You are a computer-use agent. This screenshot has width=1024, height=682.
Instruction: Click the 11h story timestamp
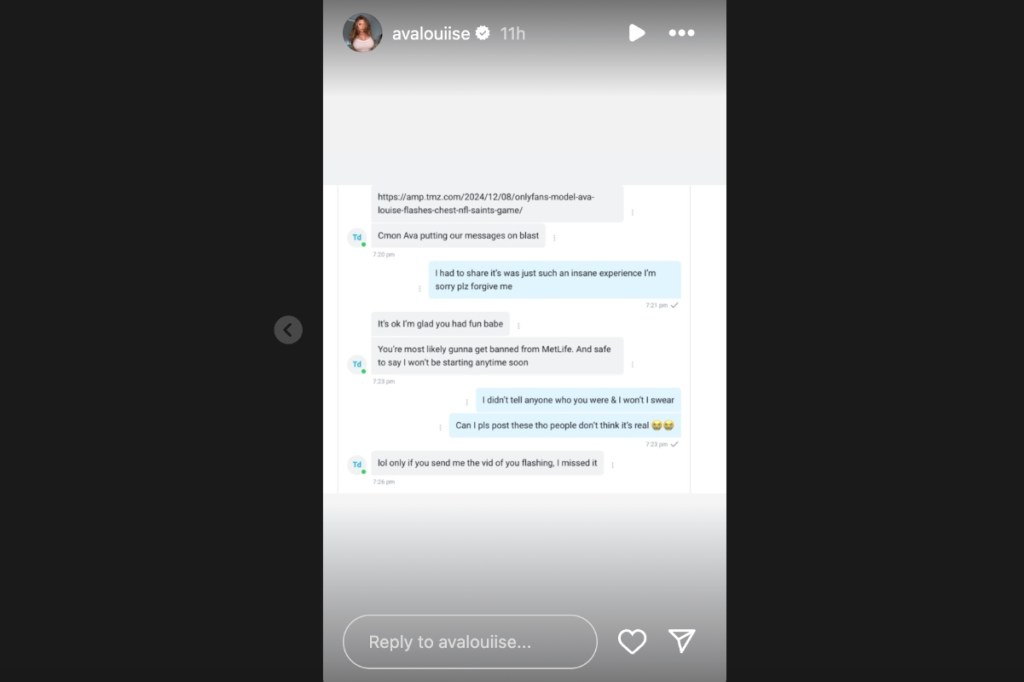click(513, 33)
